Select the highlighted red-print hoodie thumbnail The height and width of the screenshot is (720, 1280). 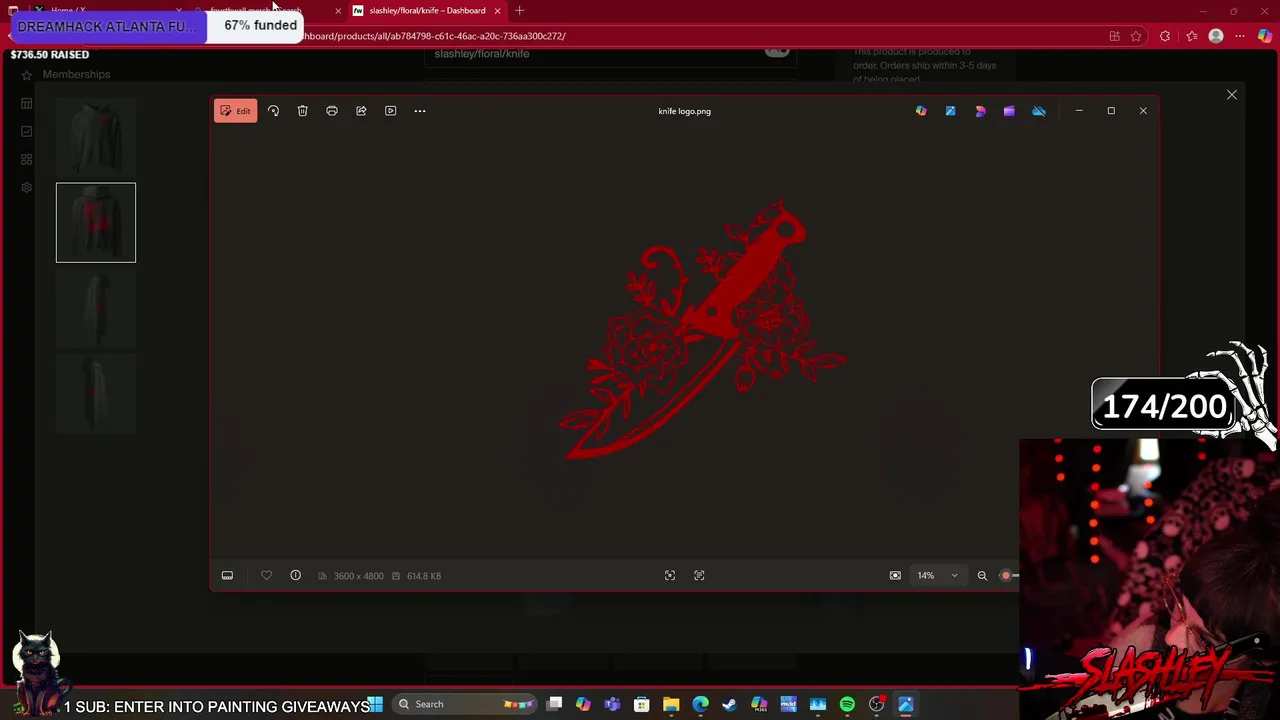(96, 222)
